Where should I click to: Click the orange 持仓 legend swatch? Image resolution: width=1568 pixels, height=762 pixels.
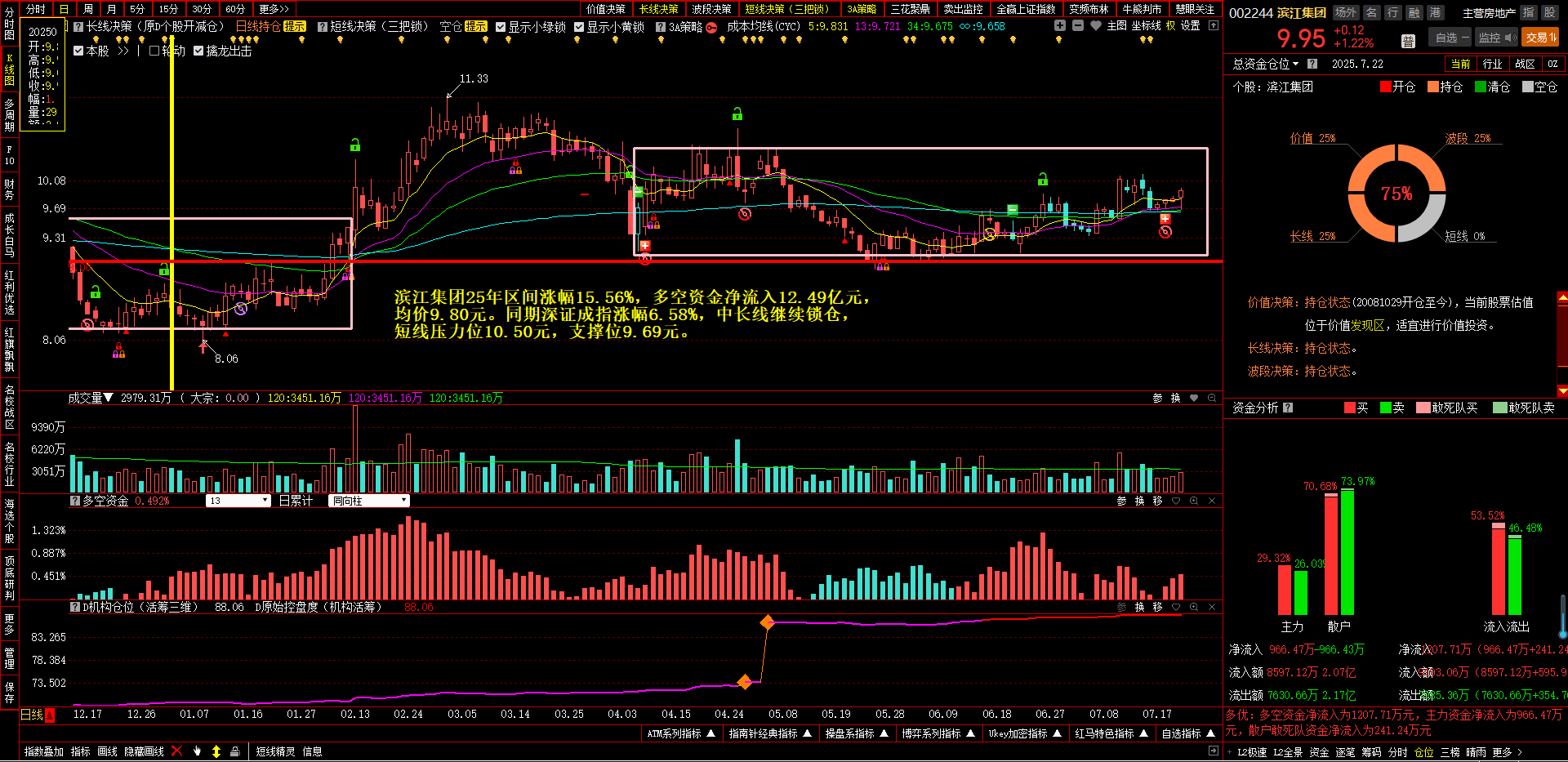coord(1432,87)
